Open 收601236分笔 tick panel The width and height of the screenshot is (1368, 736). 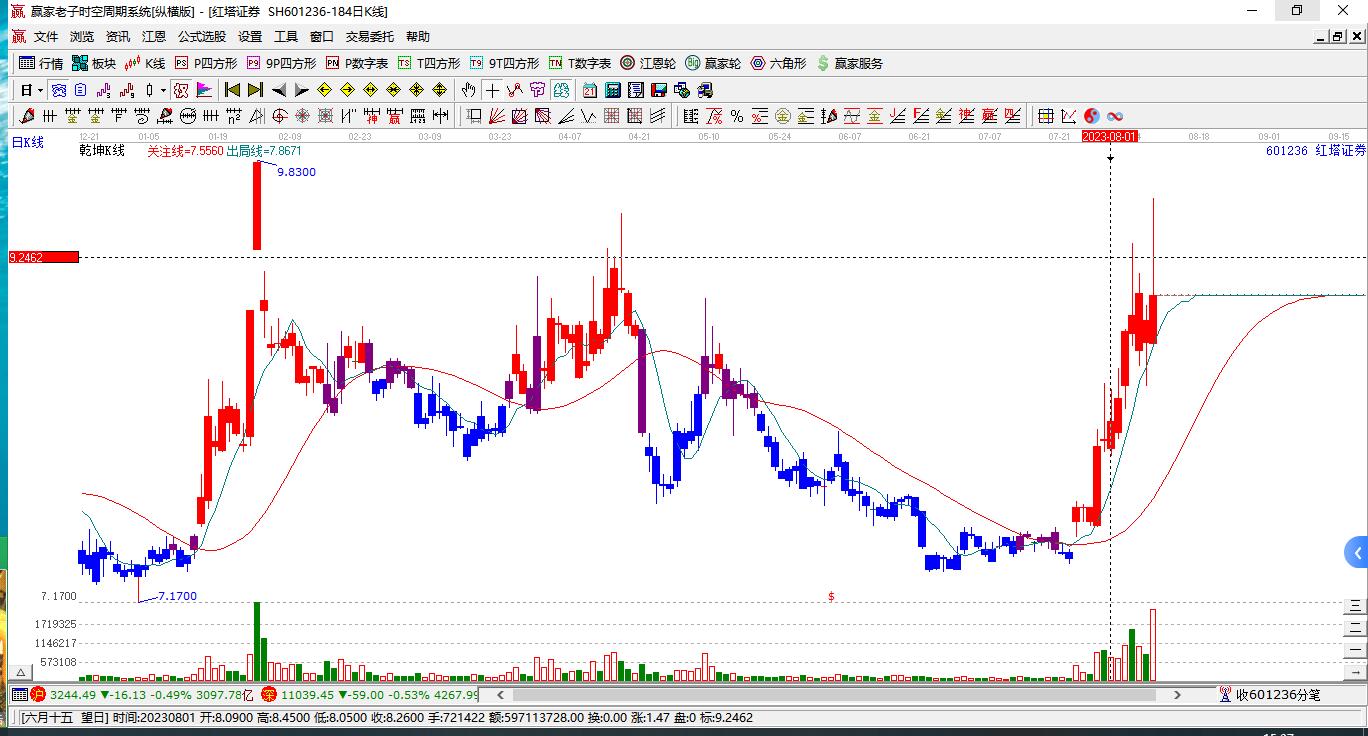[1270, 694]
